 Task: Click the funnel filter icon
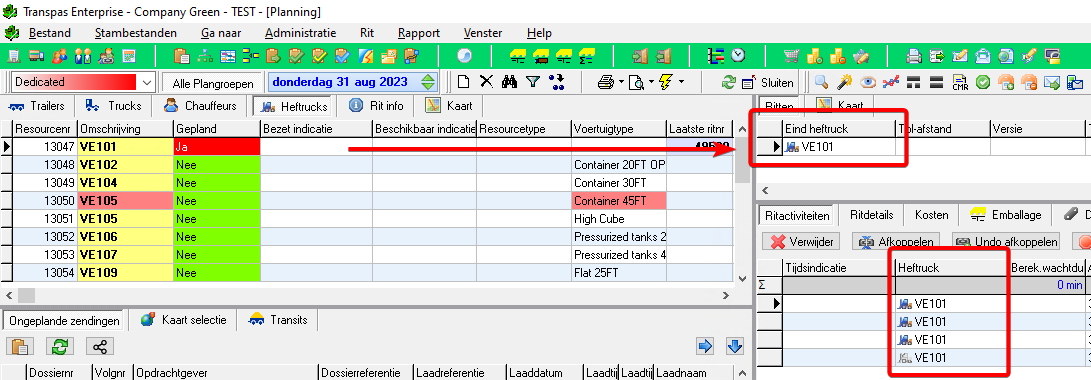(533, 82)
